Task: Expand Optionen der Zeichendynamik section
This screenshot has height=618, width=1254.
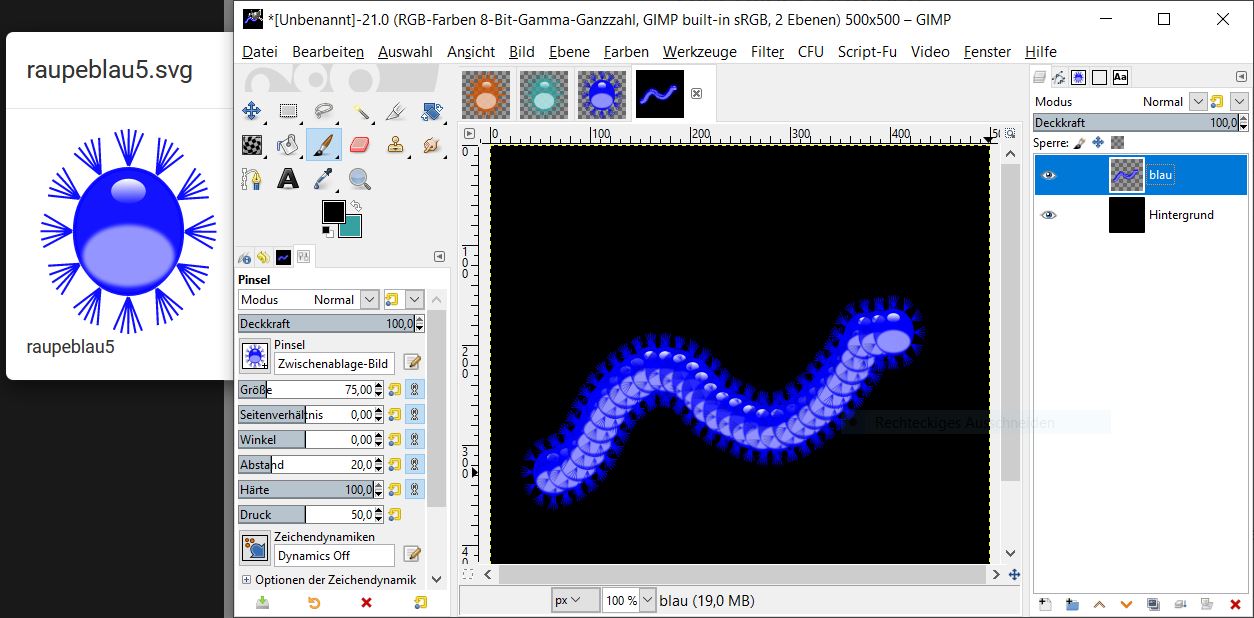Action: pyautogui.click(x=246, y=579)
